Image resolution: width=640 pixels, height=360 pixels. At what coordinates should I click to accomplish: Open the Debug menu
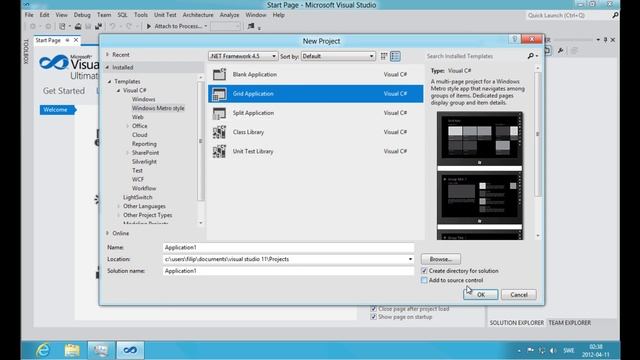(82, 15)
